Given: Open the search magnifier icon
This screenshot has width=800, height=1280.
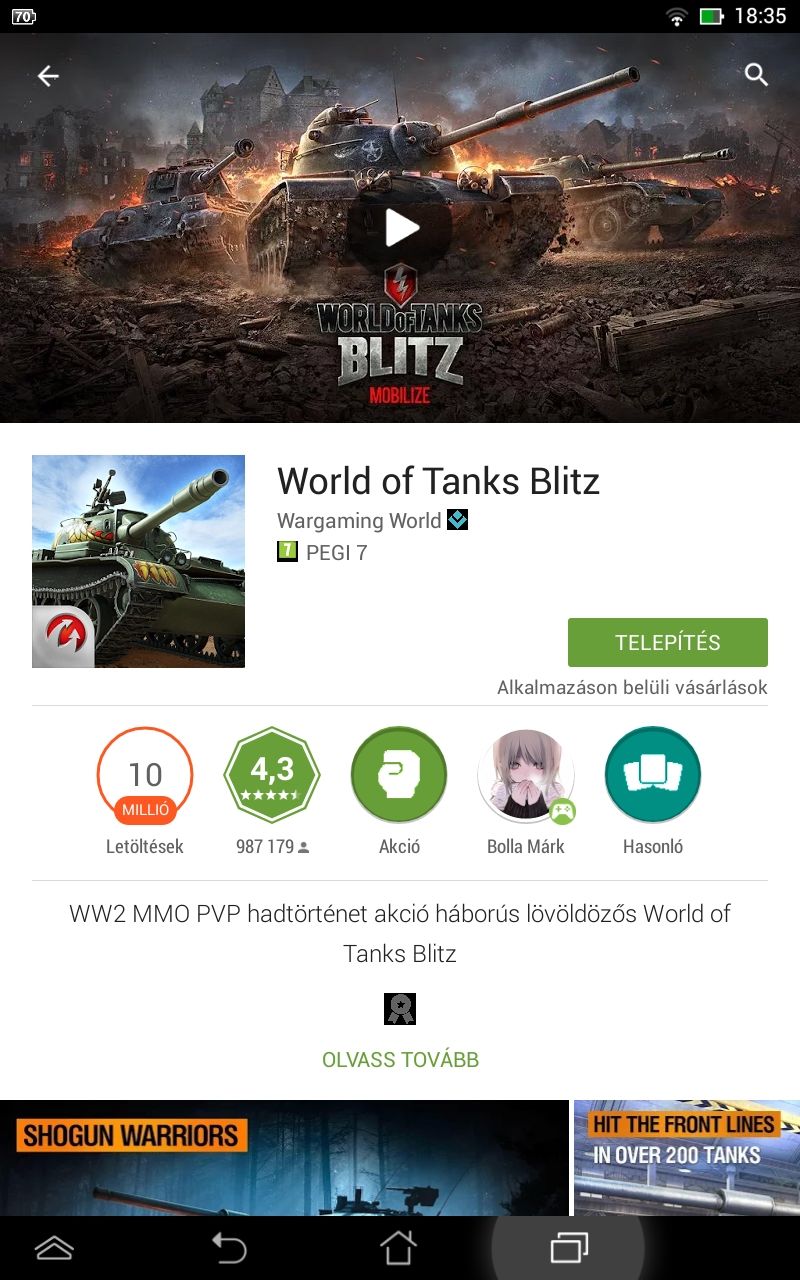Looking at the screenshot, I should tap(757, 74).
